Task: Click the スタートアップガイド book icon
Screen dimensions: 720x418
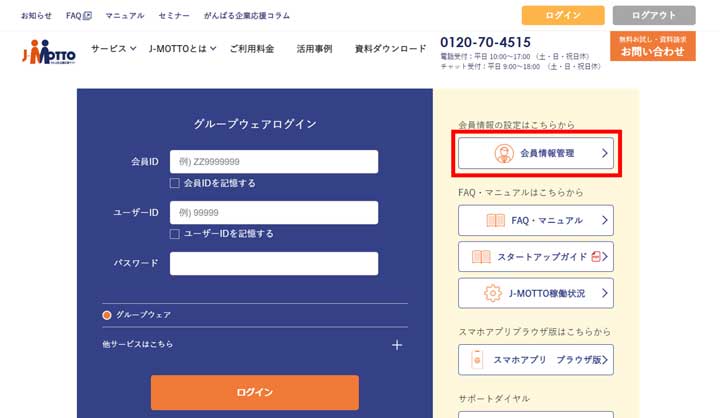Action: coord(481,257)
